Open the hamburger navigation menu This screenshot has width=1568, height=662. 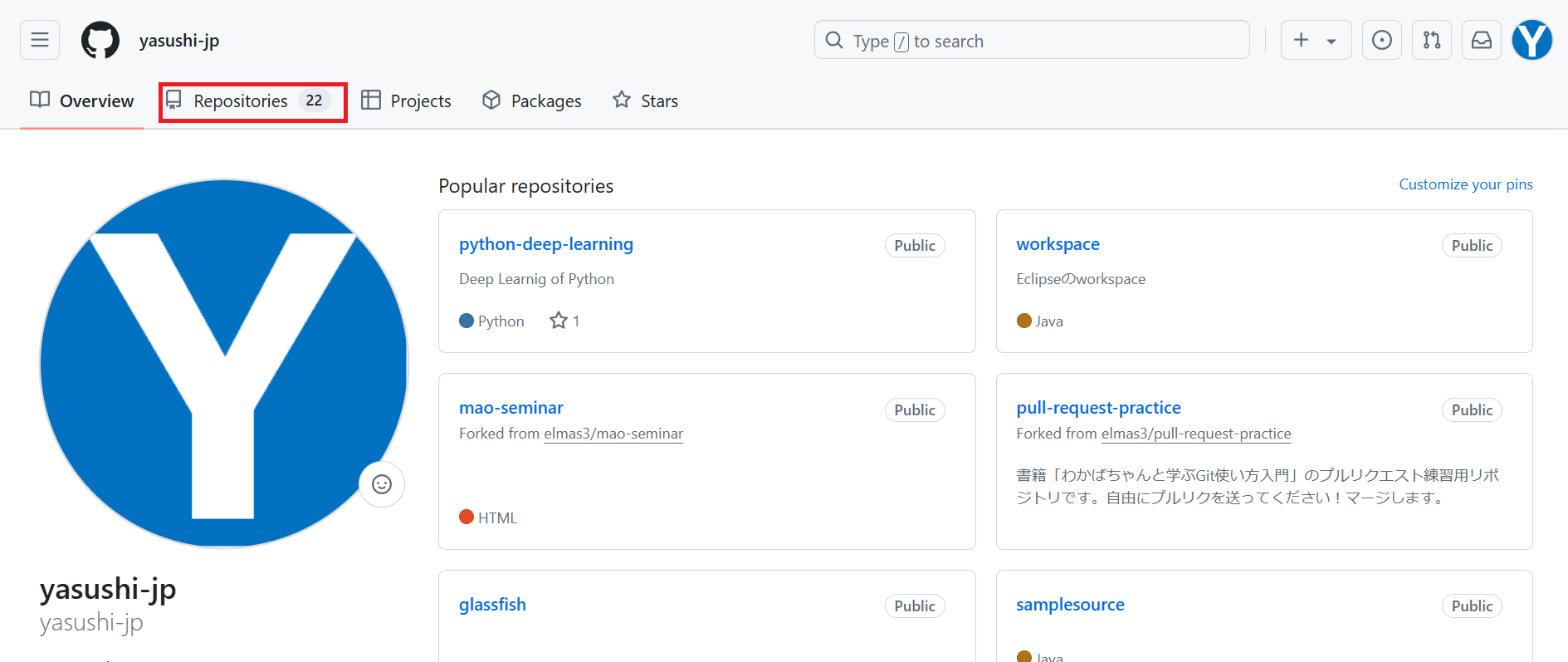(40, 40)
